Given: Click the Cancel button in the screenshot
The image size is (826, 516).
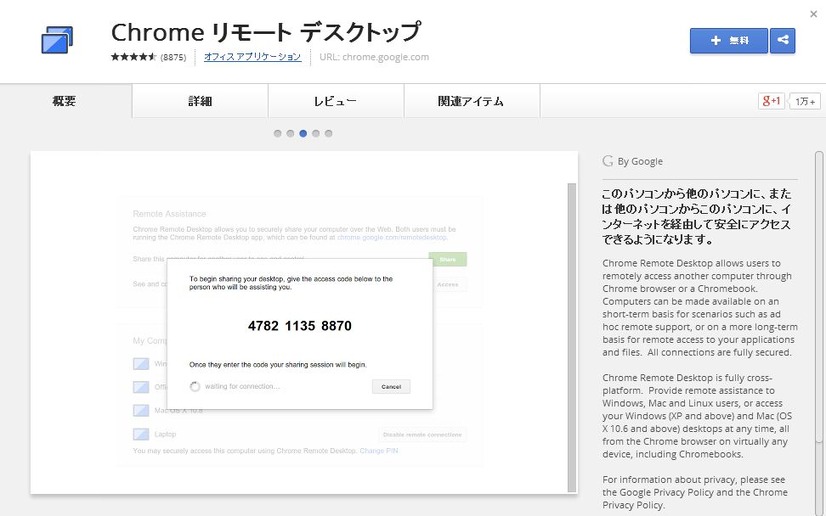Looking at the screenshot, I should coord(391,386).
